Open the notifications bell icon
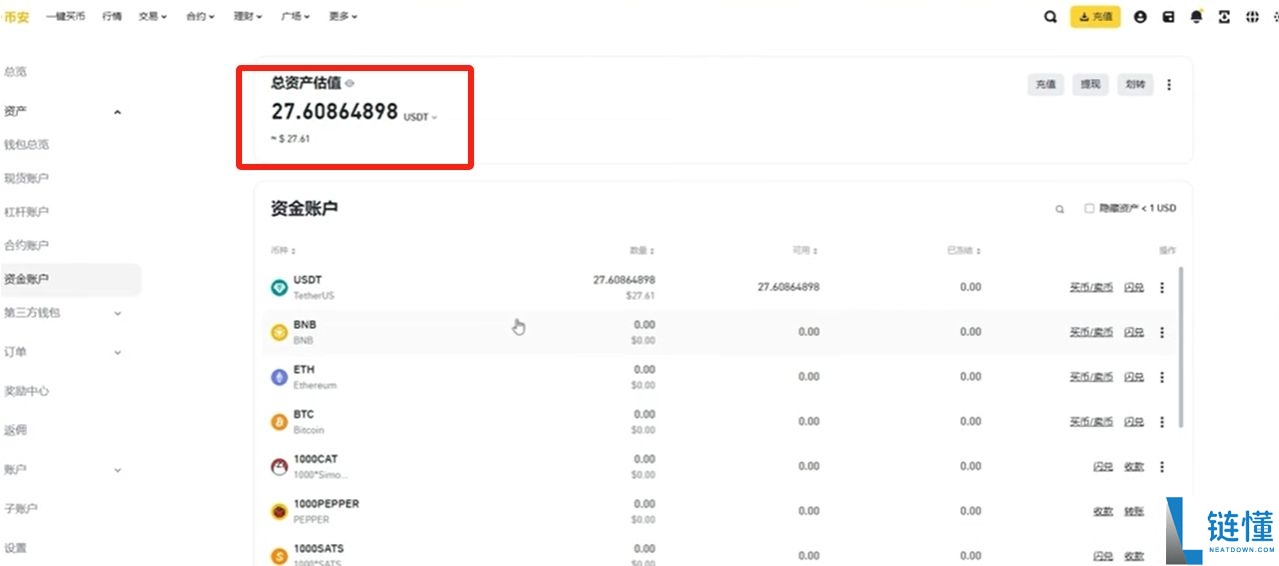1279x566 pixels. click(1196, 17)
